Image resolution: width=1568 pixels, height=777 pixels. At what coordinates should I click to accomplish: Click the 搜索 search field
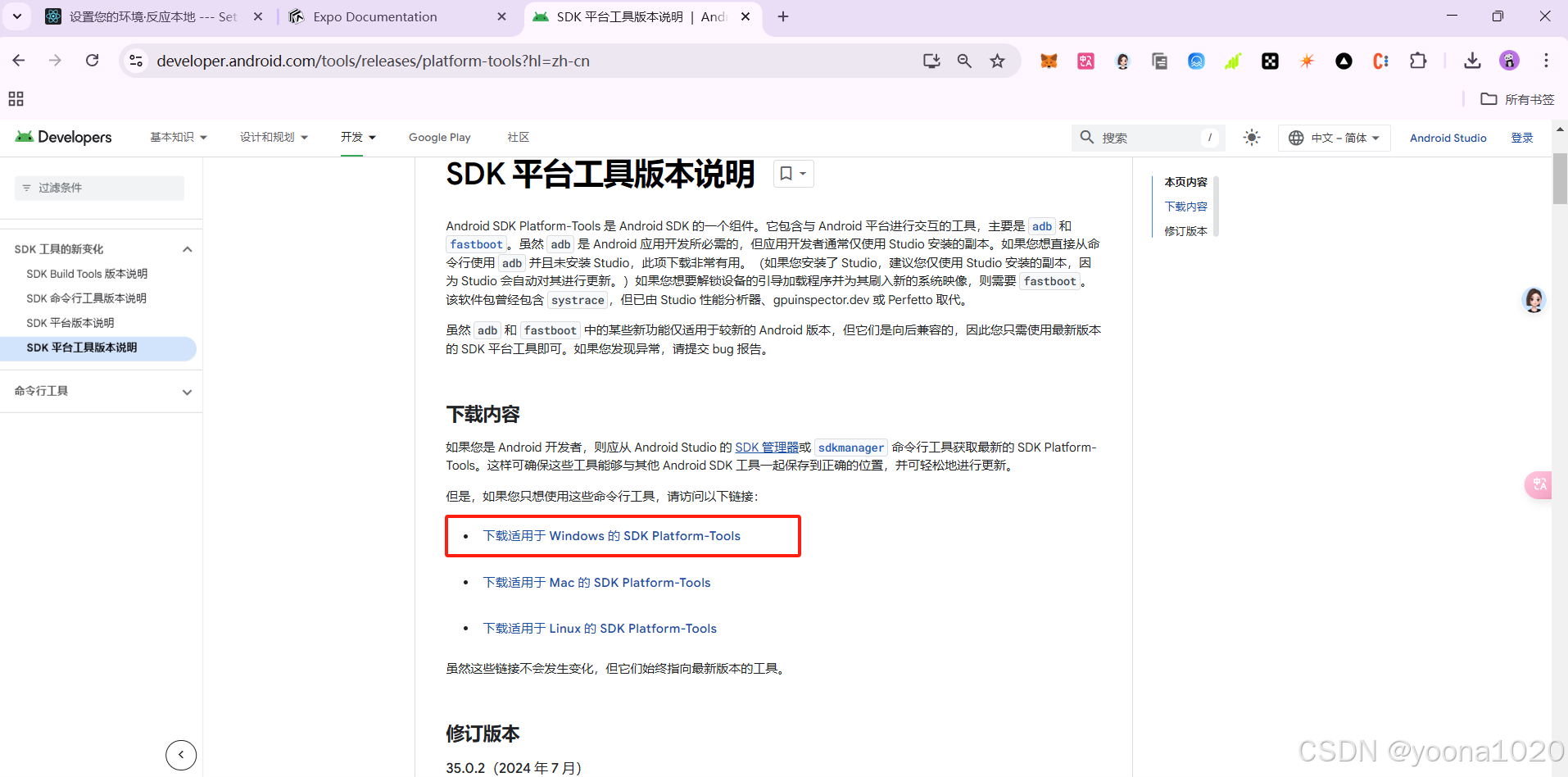pyautogui.click(x=1148, y=138)
